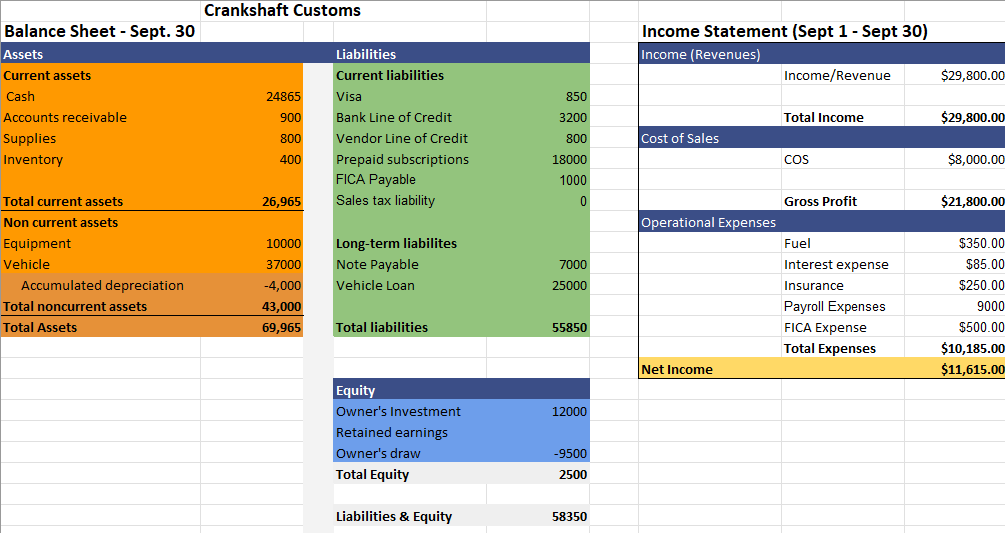The height and width of the screenshot is (533, 1005).
Task: Click the Visa value 850
Action: [x=576, y=97]
